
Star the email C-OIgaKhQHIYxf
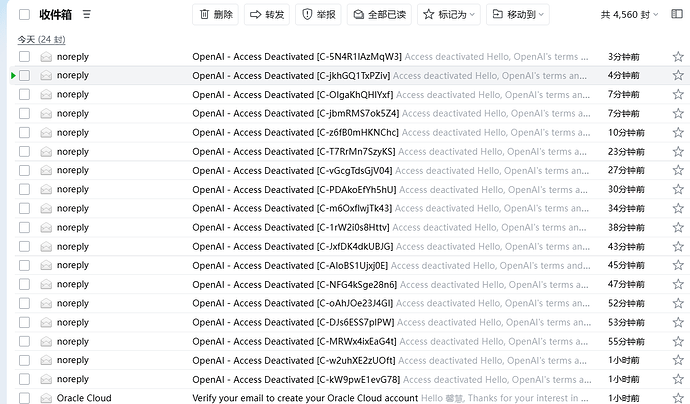click(678, 95)
